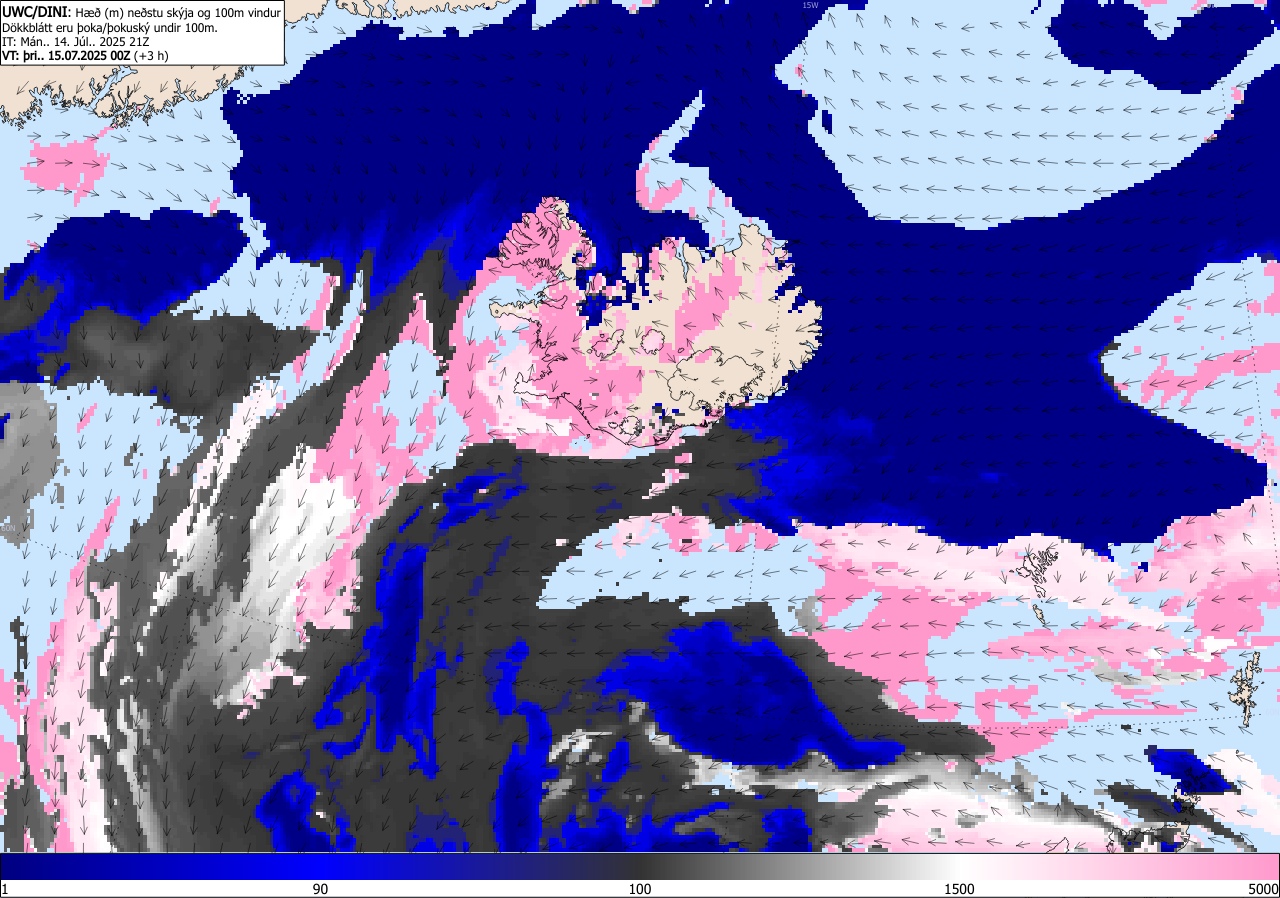The width and height of the screenshot is (1280, 898).
Task: Click the color bar label "5000"
Action: pyautogui.click(x=1262, y=889)
